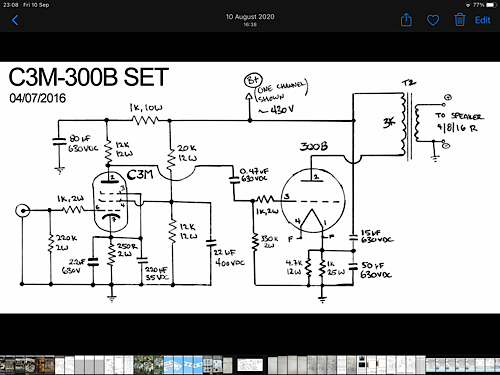Tap the '1K, 10W' resistor label

(x=146, y=108)
